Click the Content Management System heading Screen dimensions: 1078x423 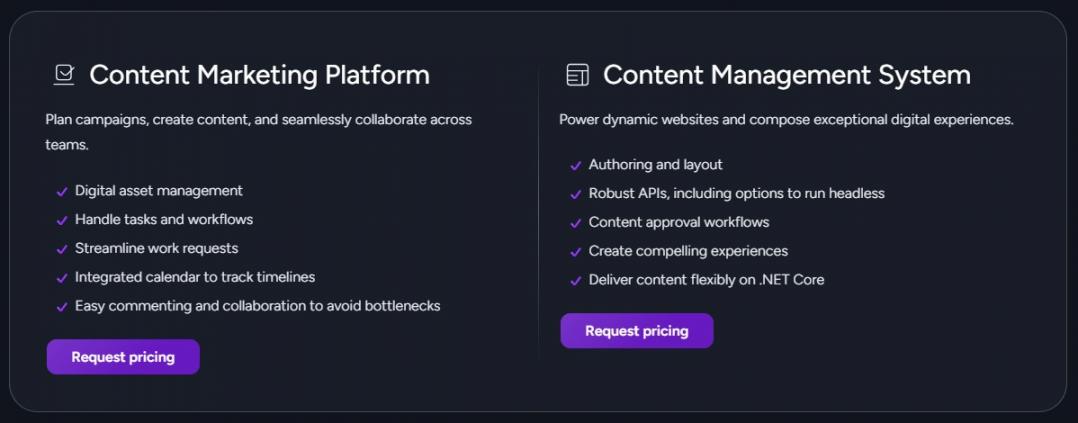pos(786,75)
